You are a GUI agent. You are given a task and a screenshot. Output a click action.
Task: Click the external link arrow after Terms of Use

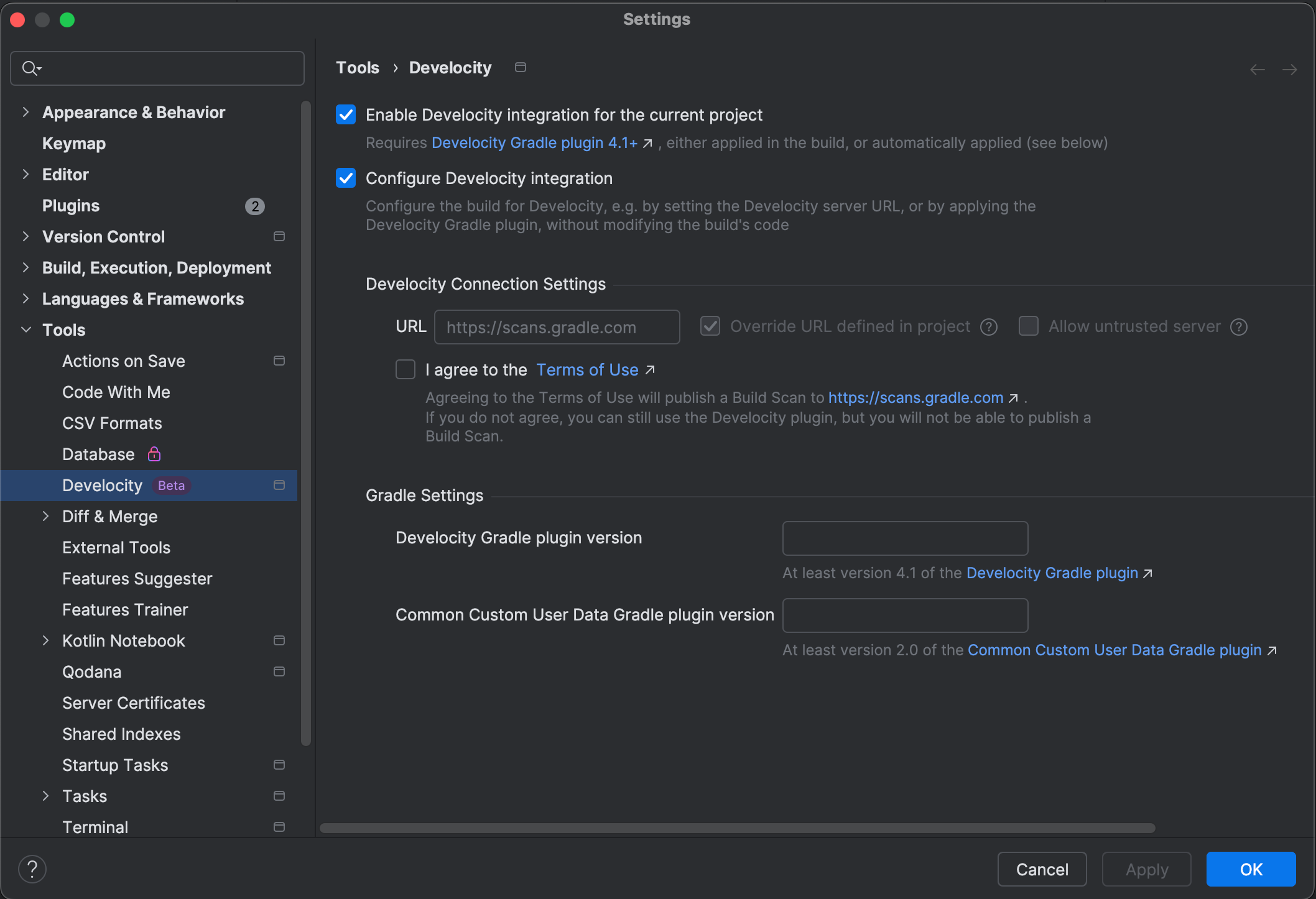tap(650, 370)
